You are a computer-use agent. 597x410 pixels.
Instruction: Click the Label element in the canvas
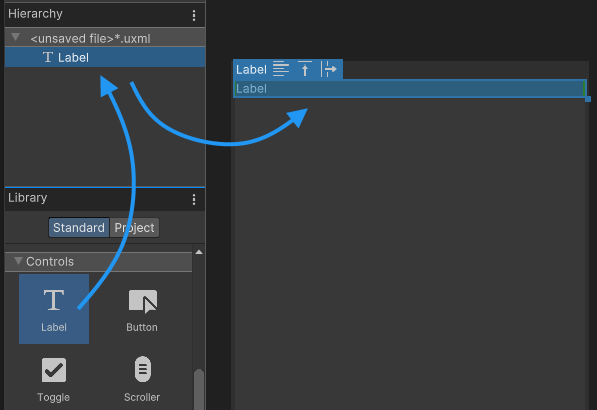click(x=410, y=89)
